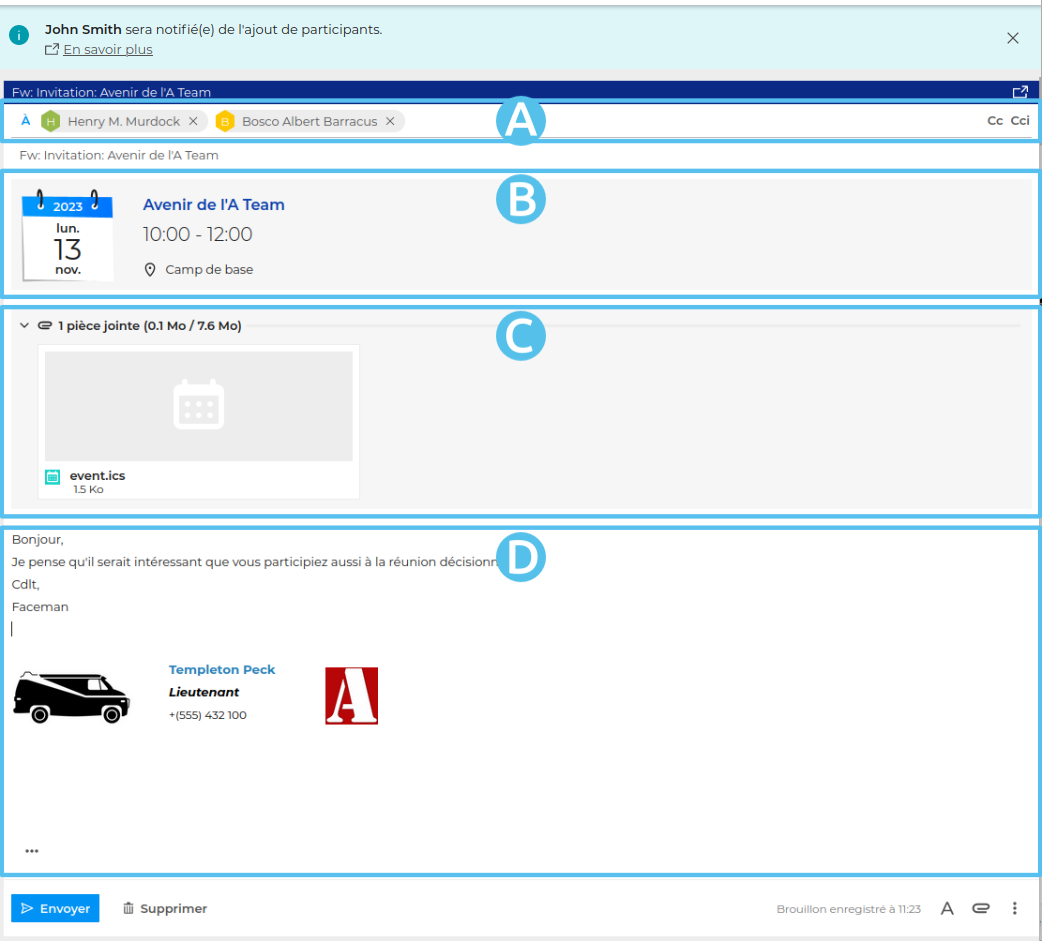1042x941 pixels.
Task: Click the subject field 'Fw: Invitation'
Action: [119, 155]
